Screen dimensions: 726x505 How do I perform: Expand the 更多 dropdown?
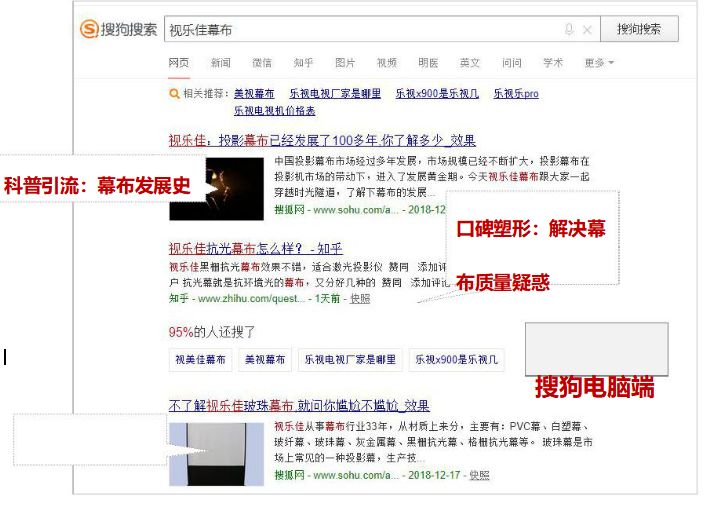tap(599, 62)
